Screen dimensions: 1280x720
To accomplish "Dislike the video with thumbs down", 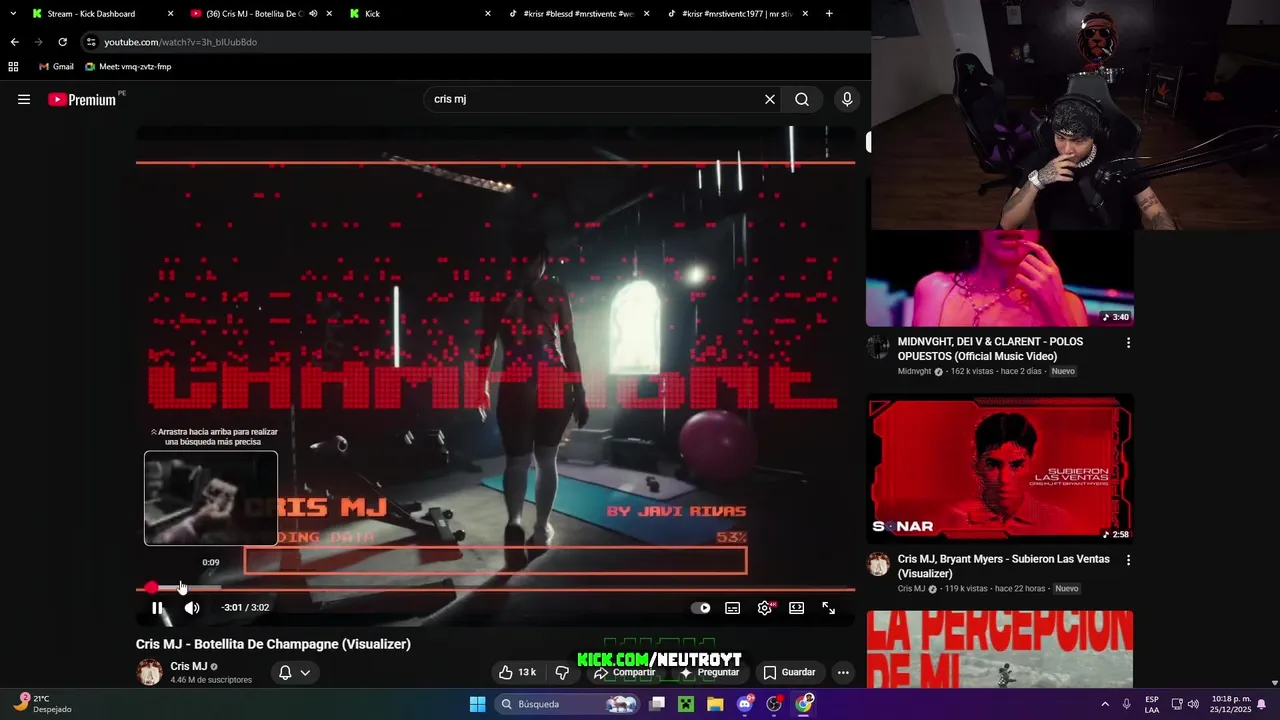I will (x=562, y=672).
